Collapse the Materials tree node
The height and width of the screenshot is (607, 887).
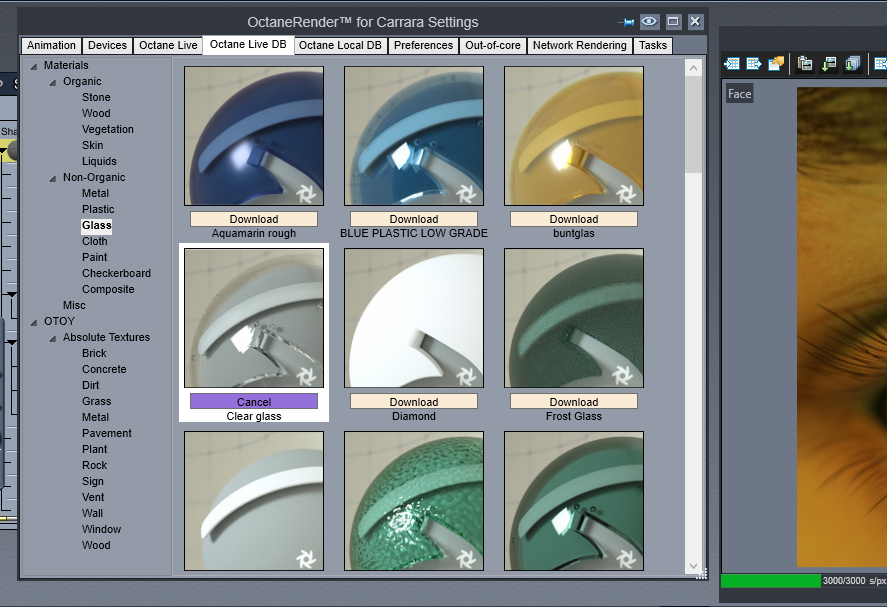coord(34,66)
